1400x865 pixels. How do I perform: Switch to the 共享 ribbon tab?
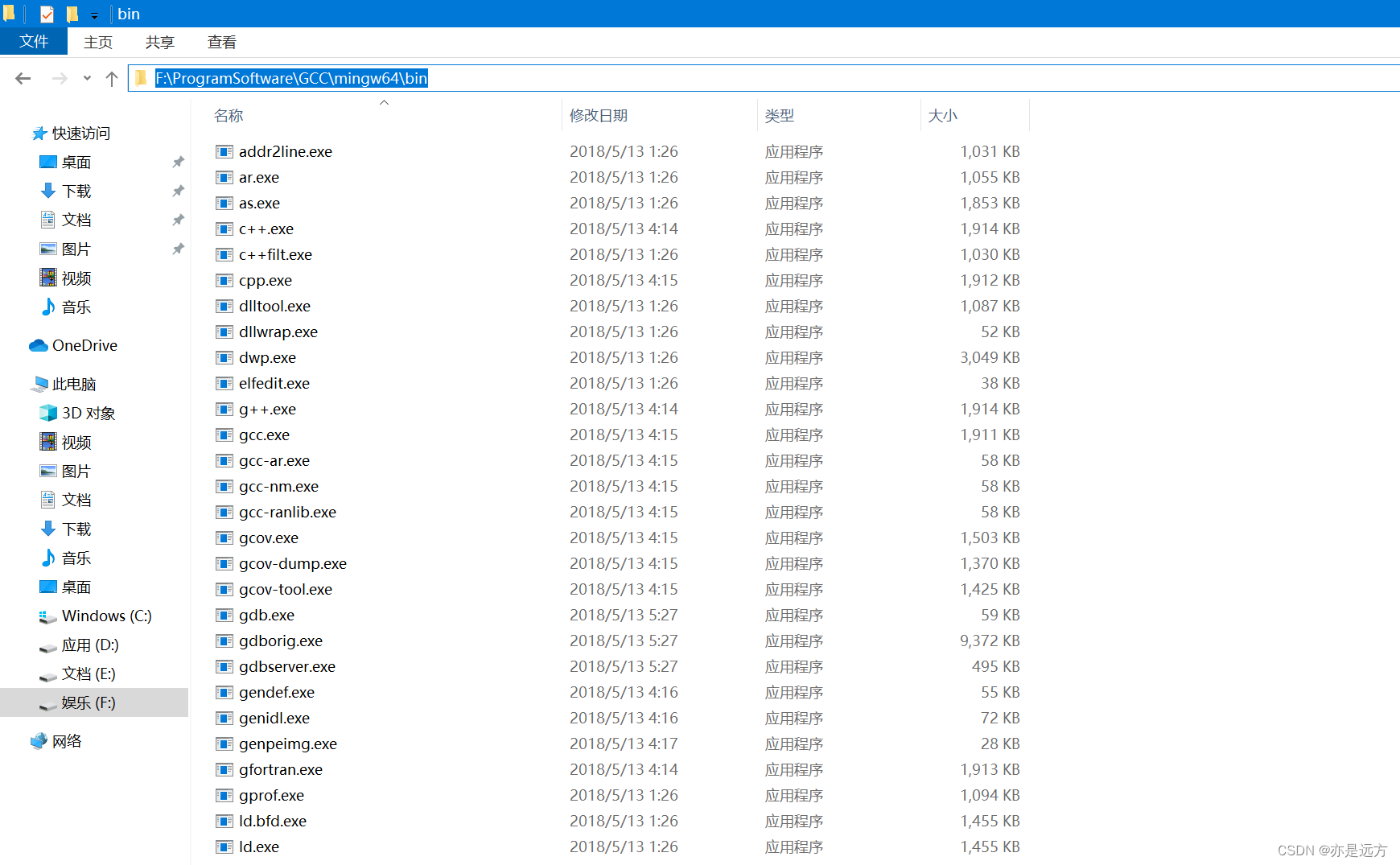point(160,42)
